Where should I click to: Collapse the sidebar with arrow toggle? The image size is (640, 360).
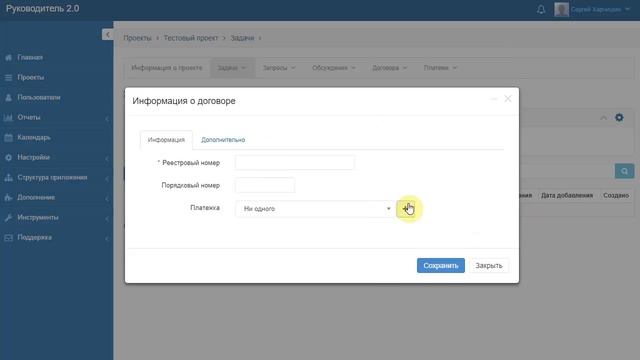[107, 35]
